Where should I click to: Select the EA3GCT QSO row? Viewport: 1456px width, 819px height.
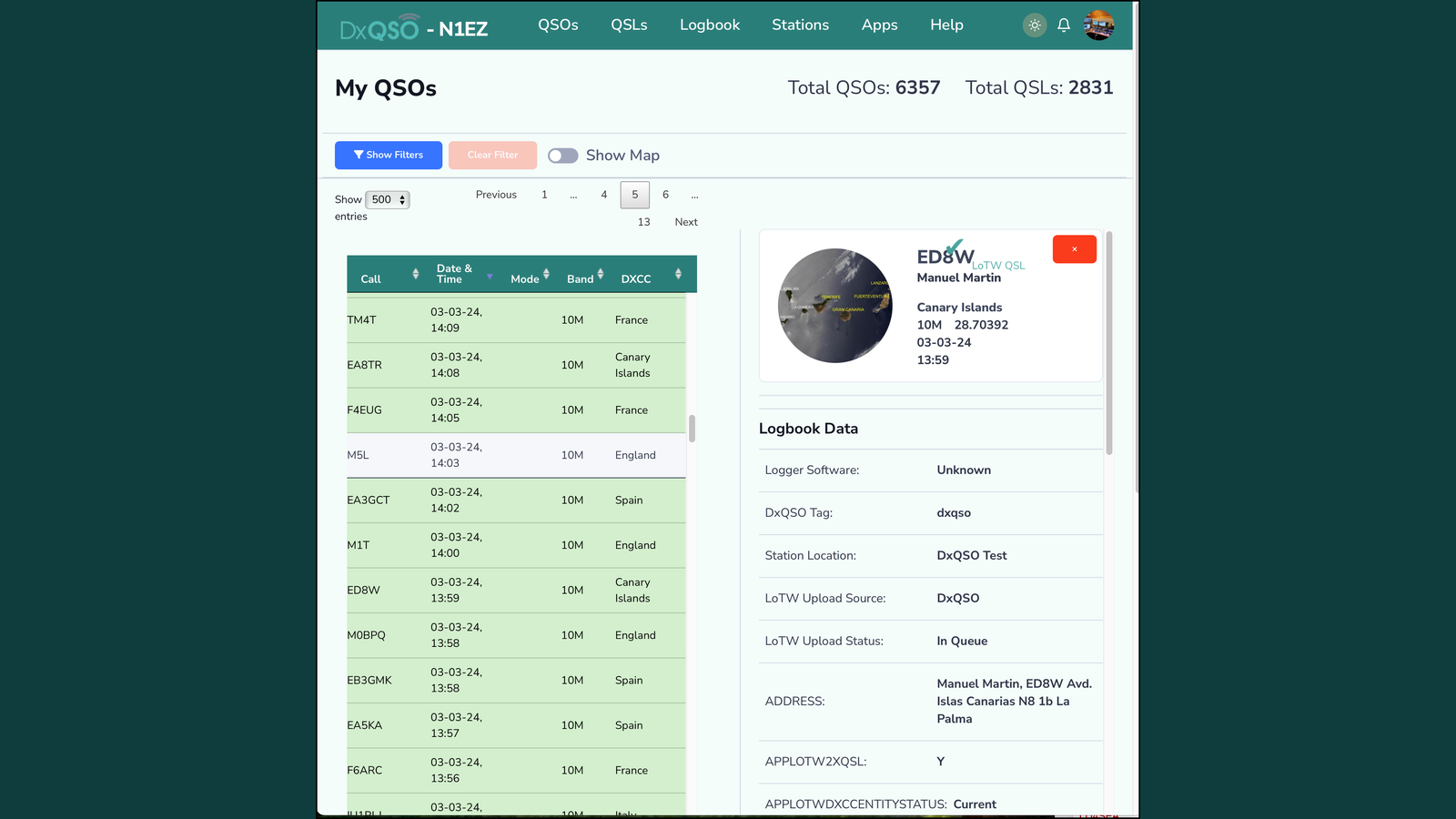coord(516,500)
